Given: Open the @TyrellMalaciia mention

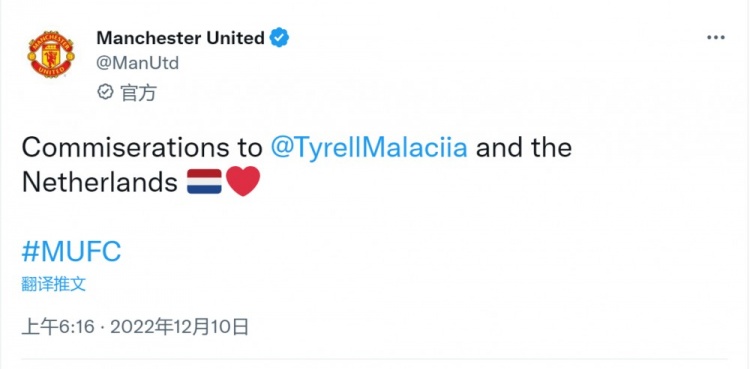Looking at the screenshot, I should (369, 147).
